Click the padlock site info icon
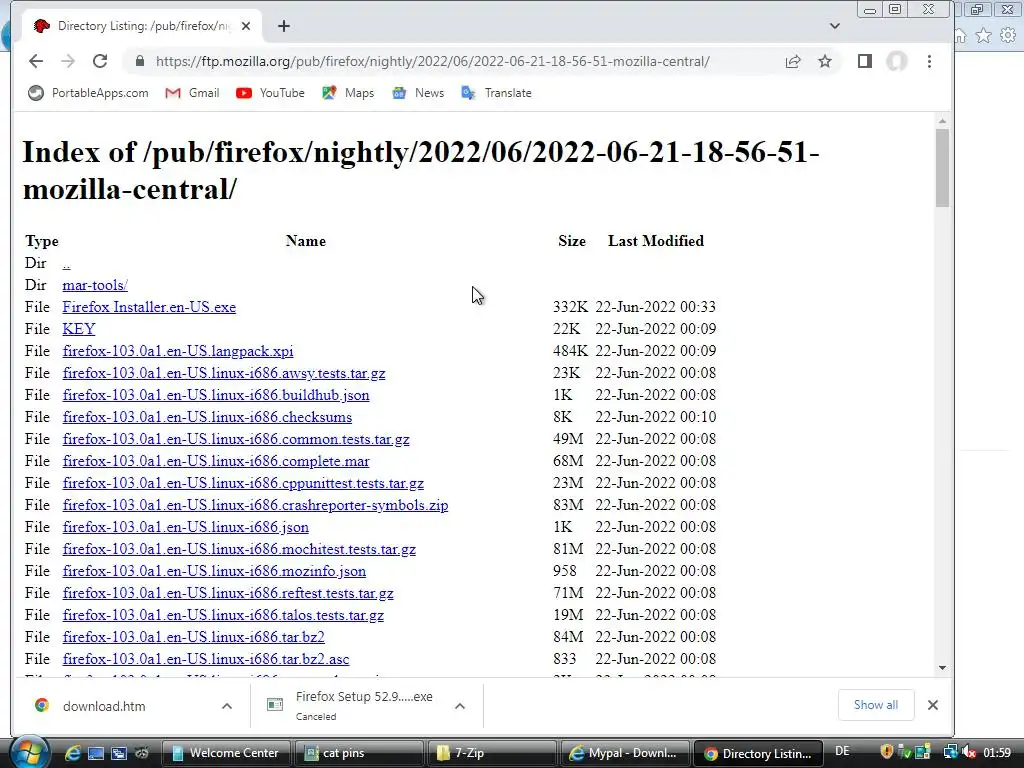This screenshot has height=768, width=1024. click(139, 61)
